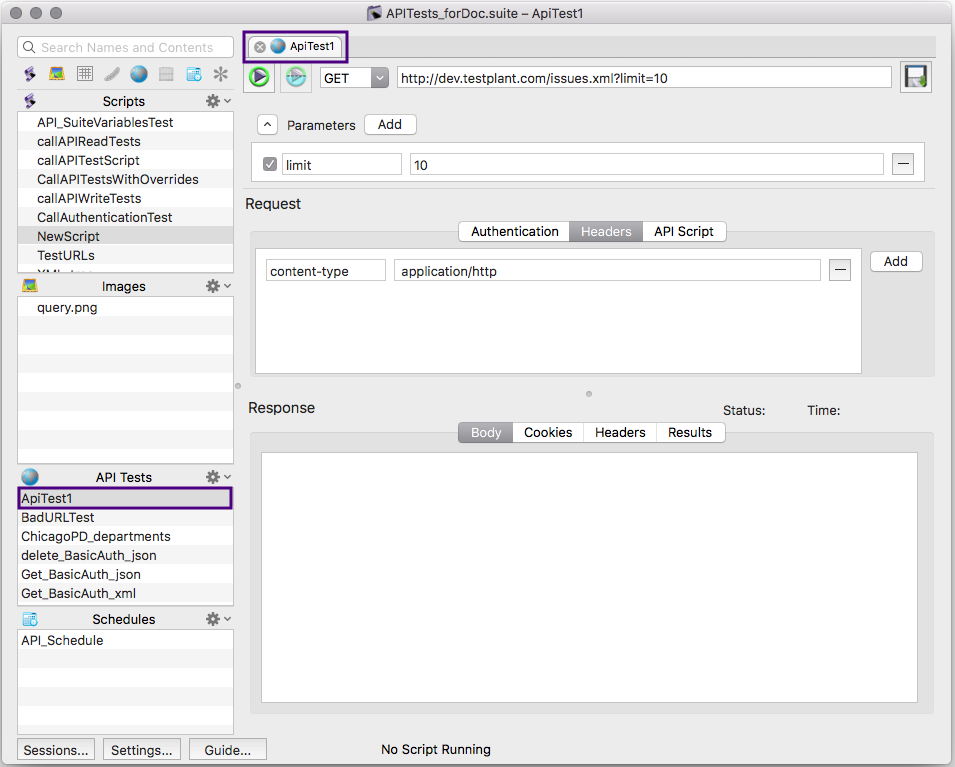Switch to the request Headers tab

coord(606,232)
